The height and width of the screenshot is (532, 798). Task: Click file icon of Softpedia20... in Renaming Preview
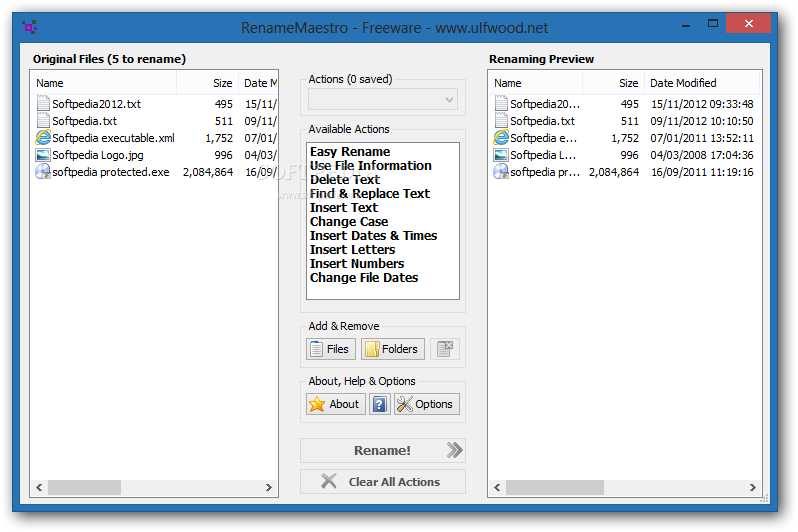pos(501,104)
